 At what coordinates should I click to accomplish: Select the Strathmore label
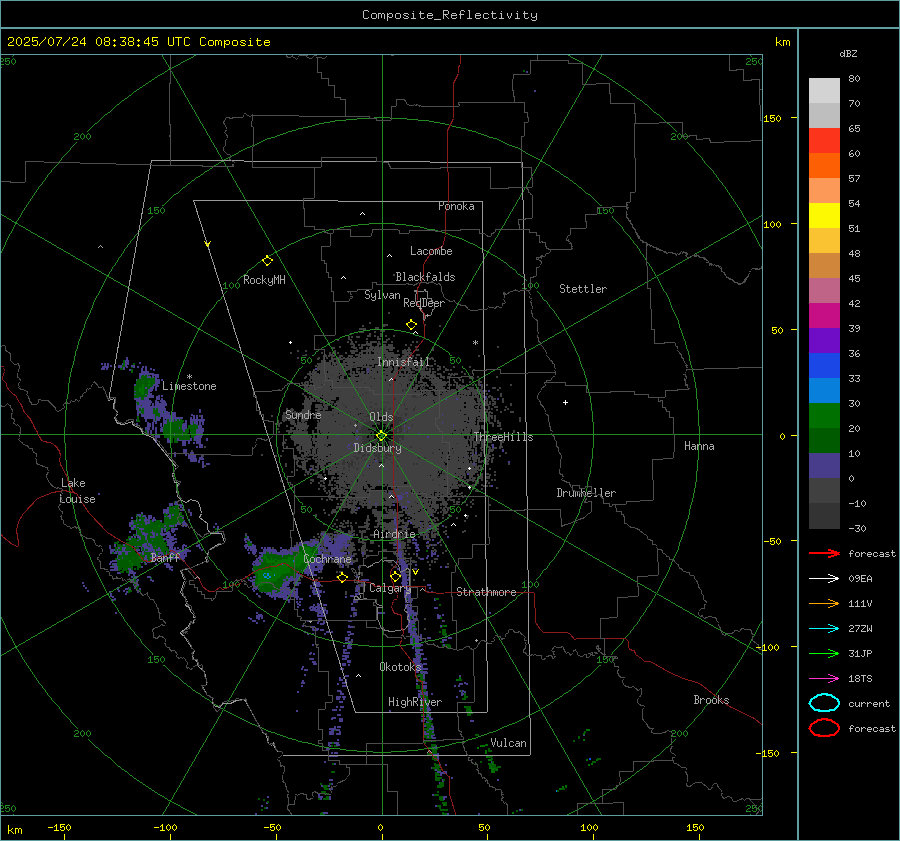coord(486,592)
